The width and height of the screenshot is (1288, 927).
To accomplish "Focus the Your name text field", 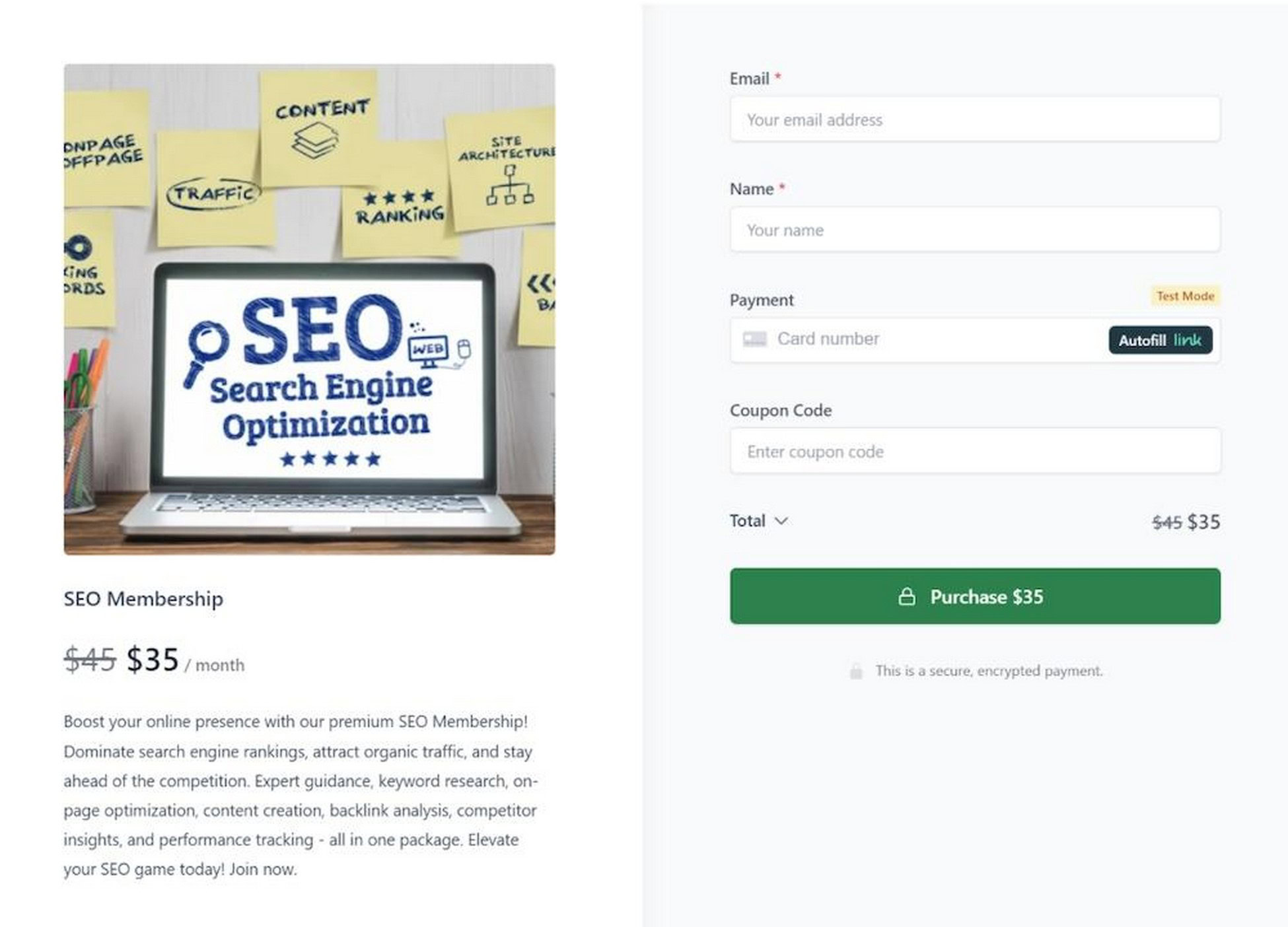I will (x=975, y=230).
